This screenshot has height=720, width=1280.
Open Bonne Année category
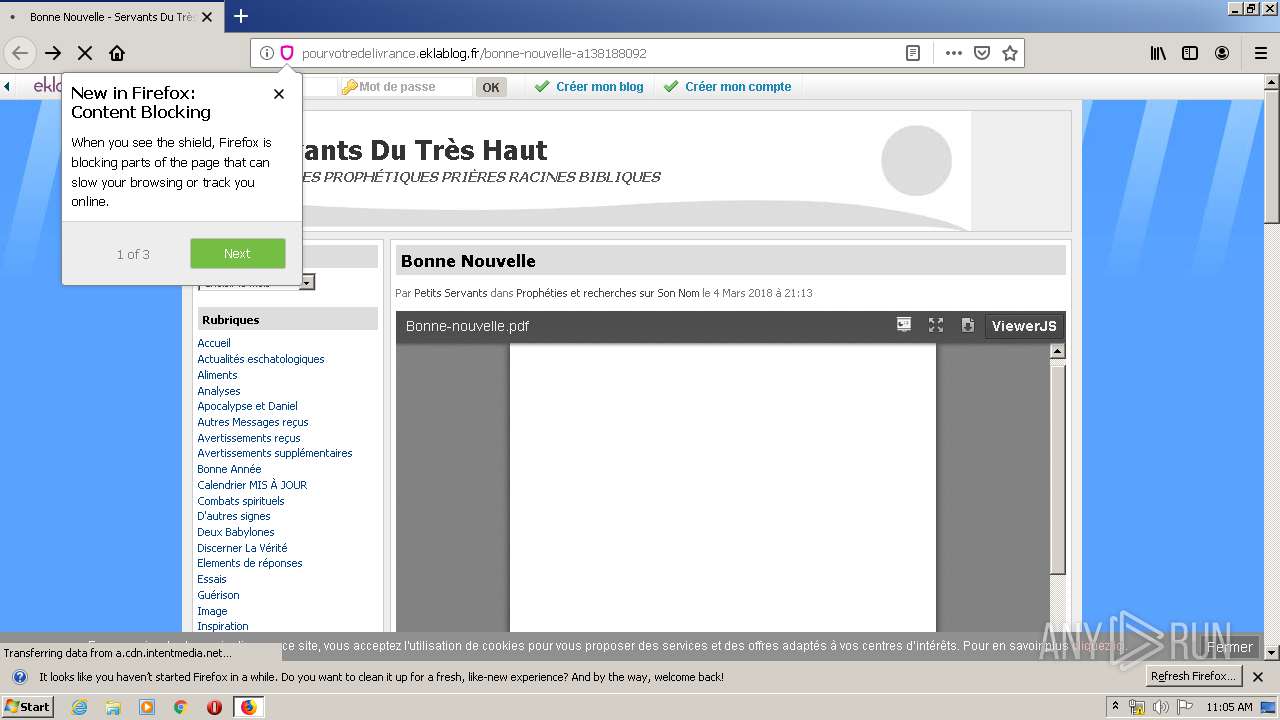pos(229,469)
